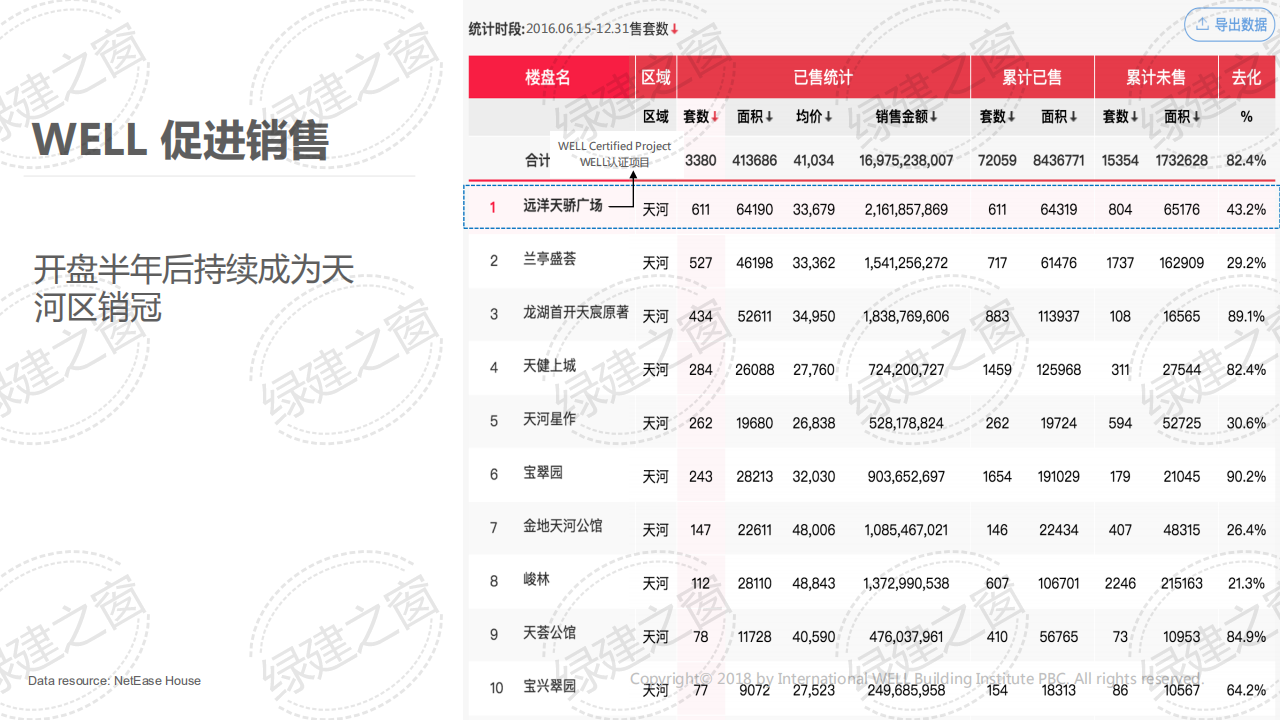Click the 导出数据 export button

(x=1228, y=25)
